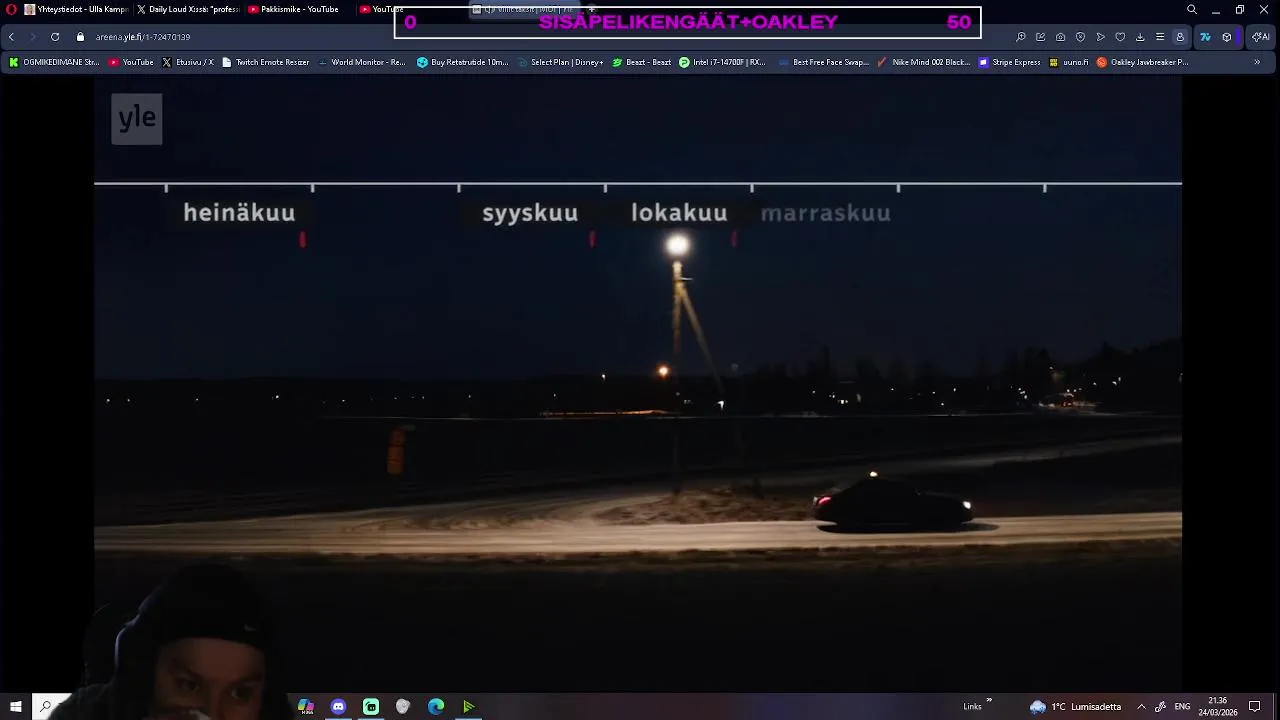Expand the system tray hidden icons arrow
1280x720 pixels.
point(1141,706)
